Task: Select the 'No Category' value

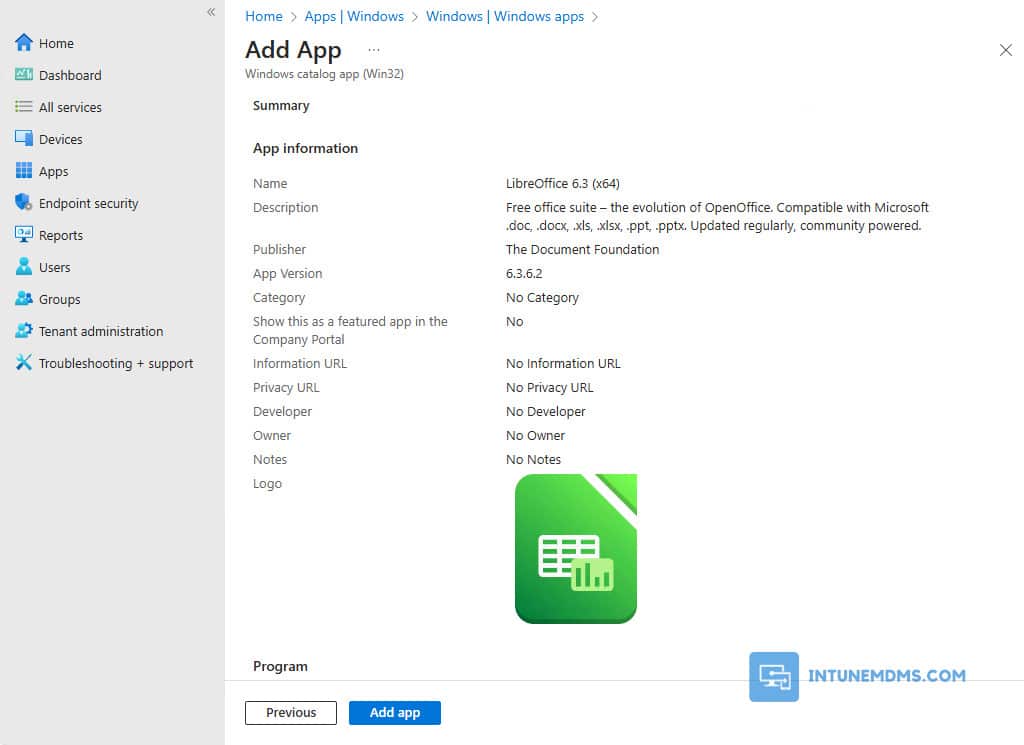Action: pos(542,298)
